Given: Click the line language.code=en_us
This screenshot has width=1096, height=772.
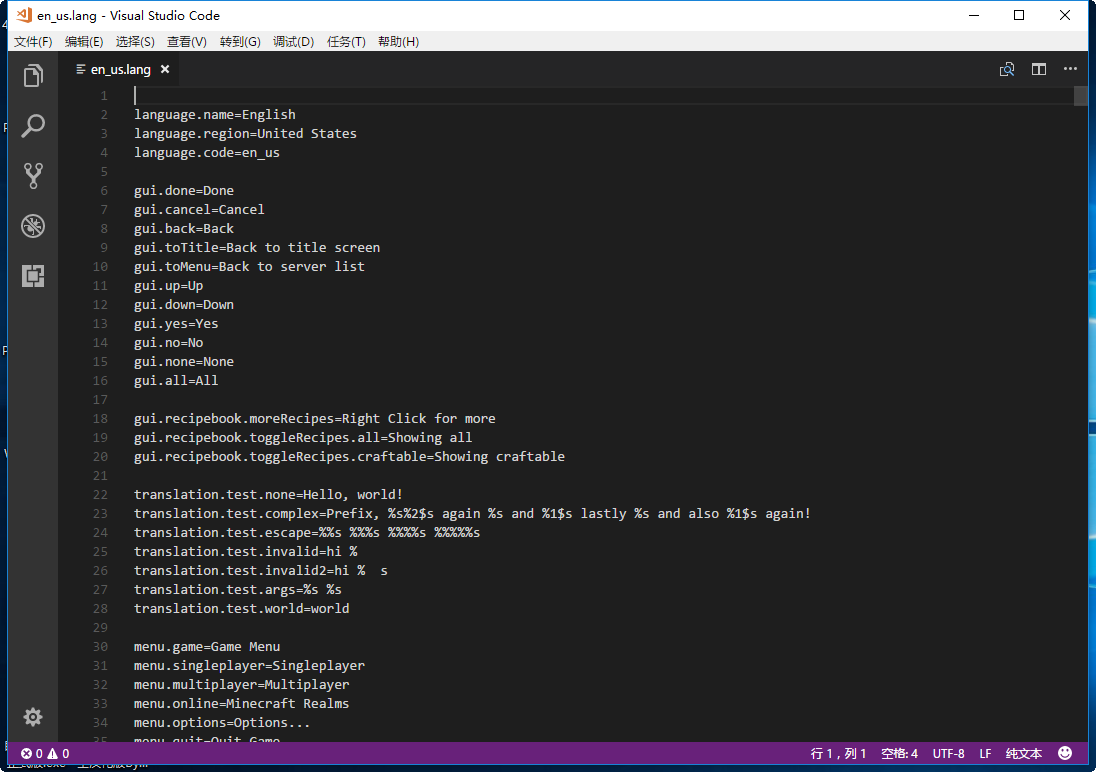Looking at the screenshot, I should pos(207,152).
